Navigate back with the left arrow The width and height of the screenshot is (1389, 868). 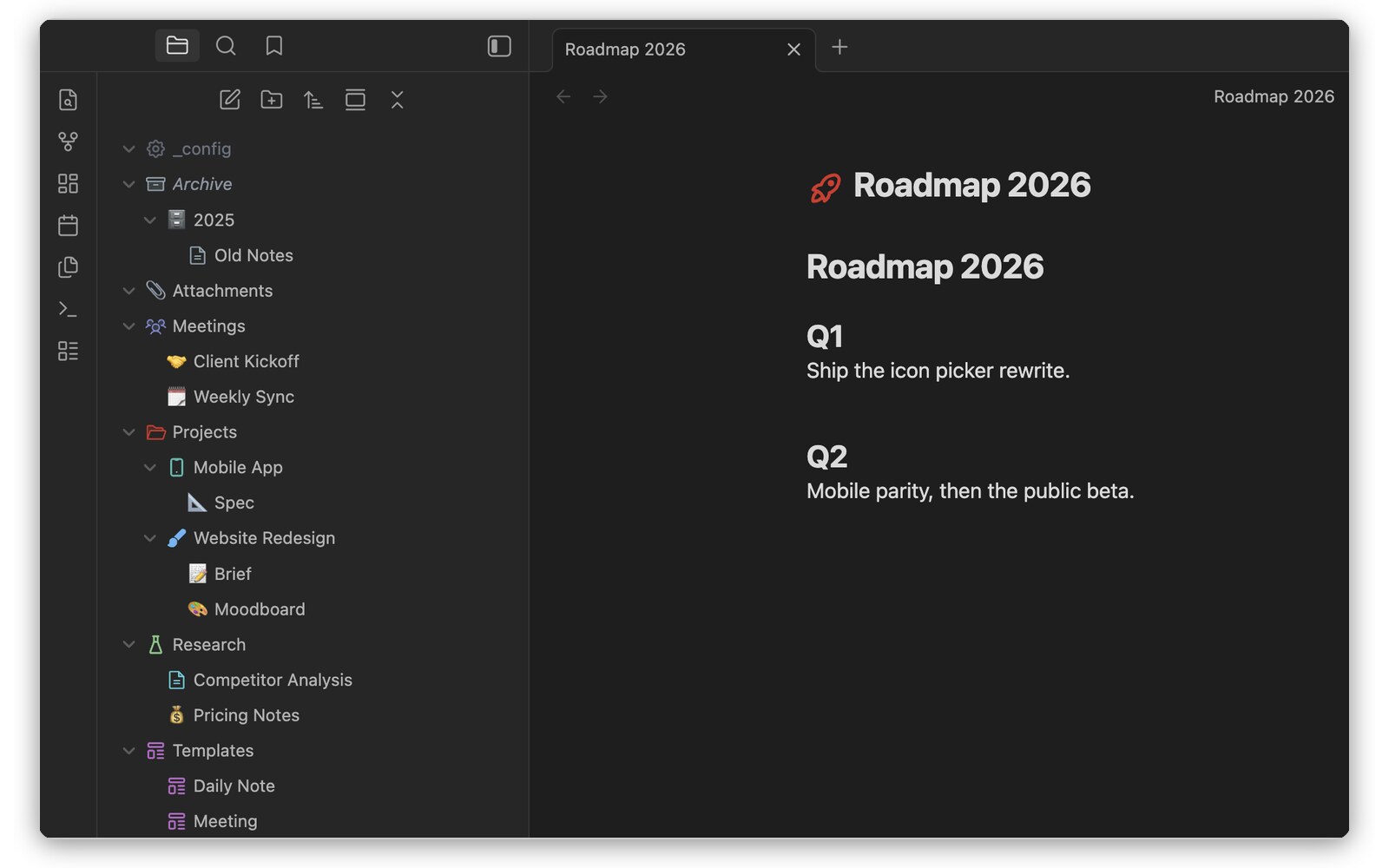(563, 96)
